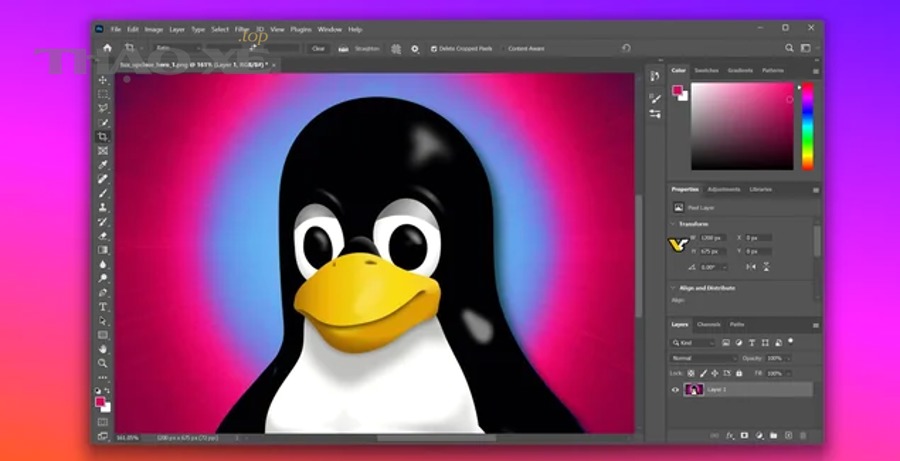
Task: Switch to the Swatches tab
Action: pos(706,71)
